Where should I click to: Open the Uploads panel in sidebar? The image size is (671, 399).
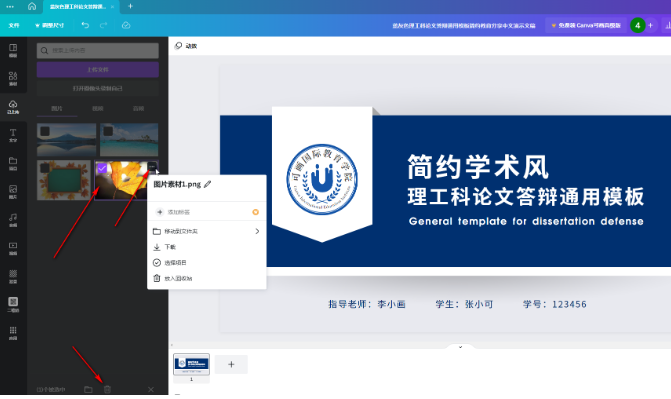point(13,107)
